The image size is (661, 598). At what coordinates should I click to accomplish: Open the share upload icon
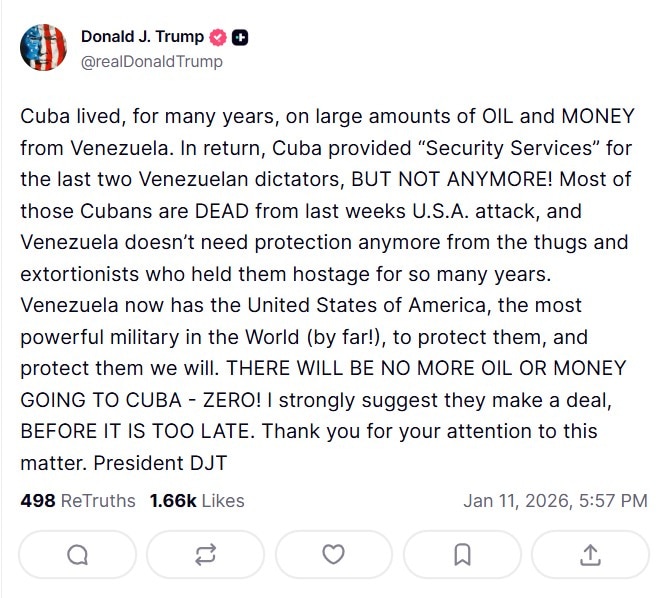point(590,554)
